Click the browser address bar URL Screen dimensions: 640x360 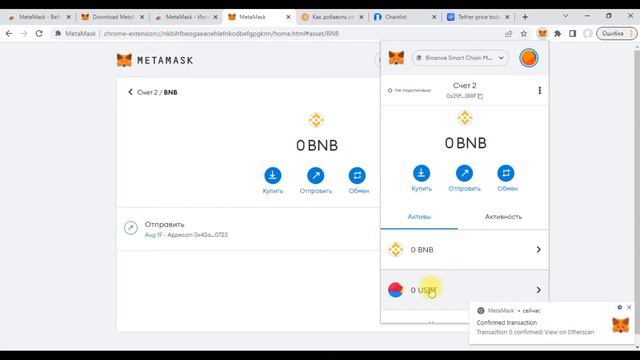(x=221, y=33)
